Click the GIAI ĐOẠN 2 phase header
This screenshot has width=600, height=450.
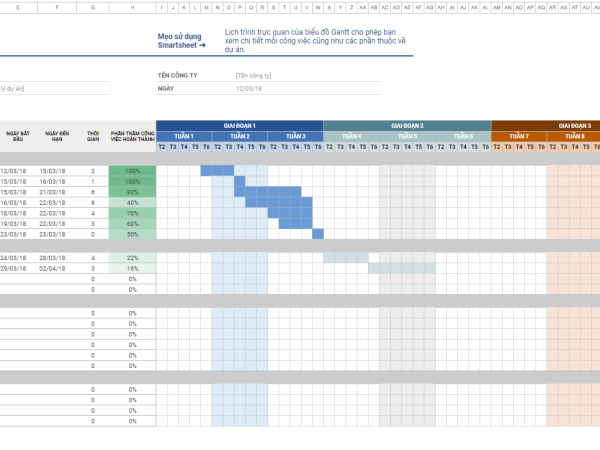pyautogui.click(x=407, y=125)
